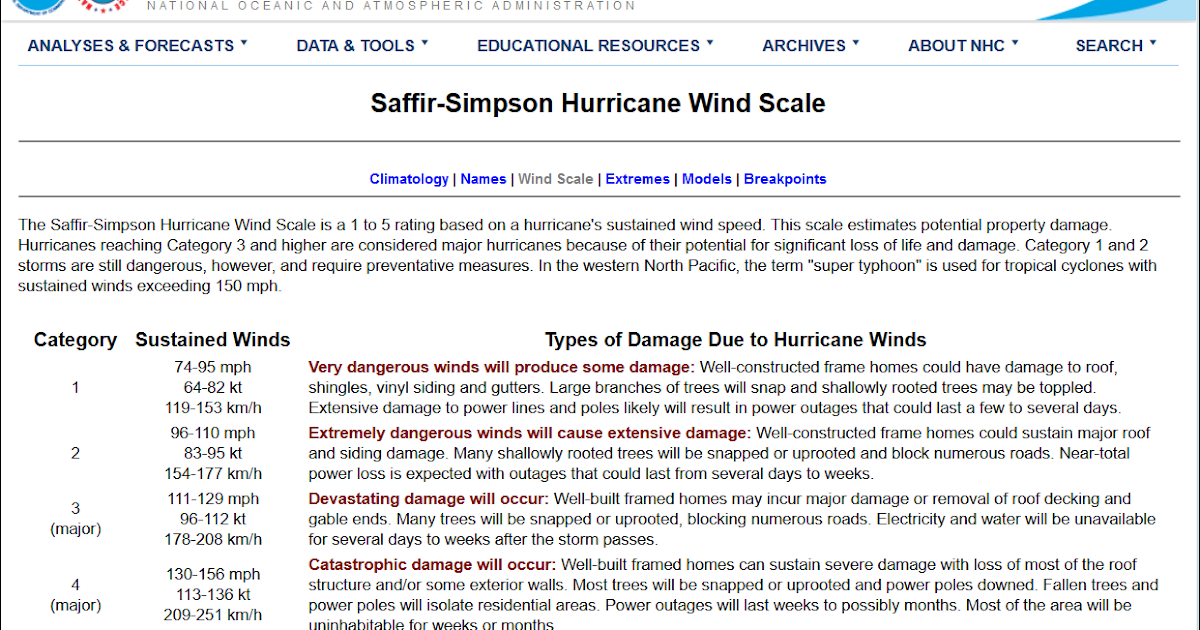Click the Sustained Winds column header
The height and width of the screenshot is (630, 1200).
coord(212,339)
